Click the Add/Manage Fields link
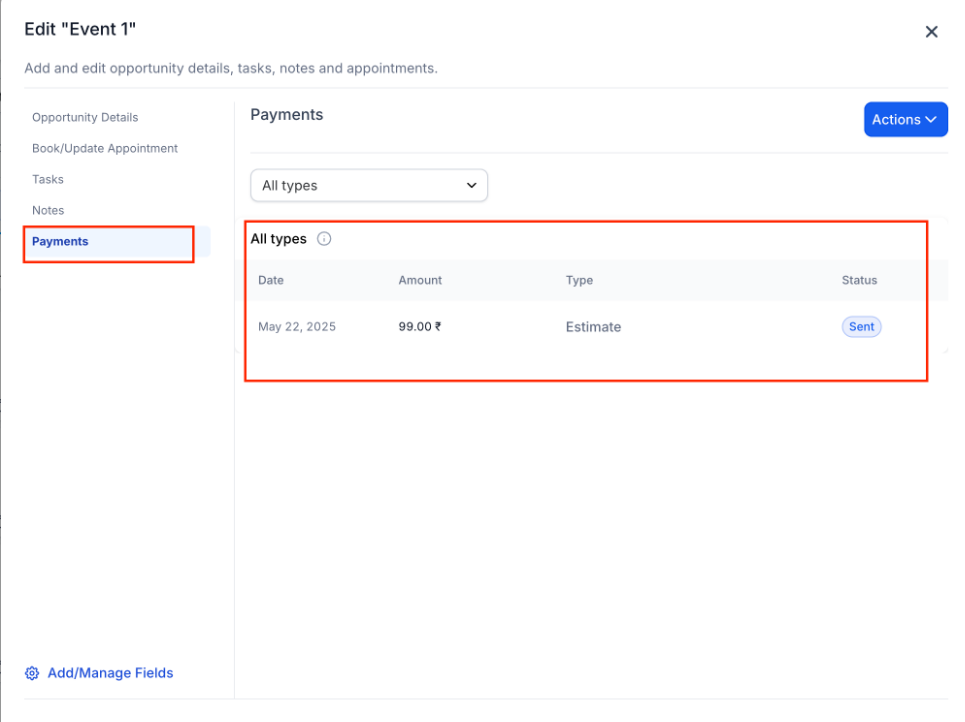Image resolution: width=965 pixels, height=722 pixels. point(110,673)
